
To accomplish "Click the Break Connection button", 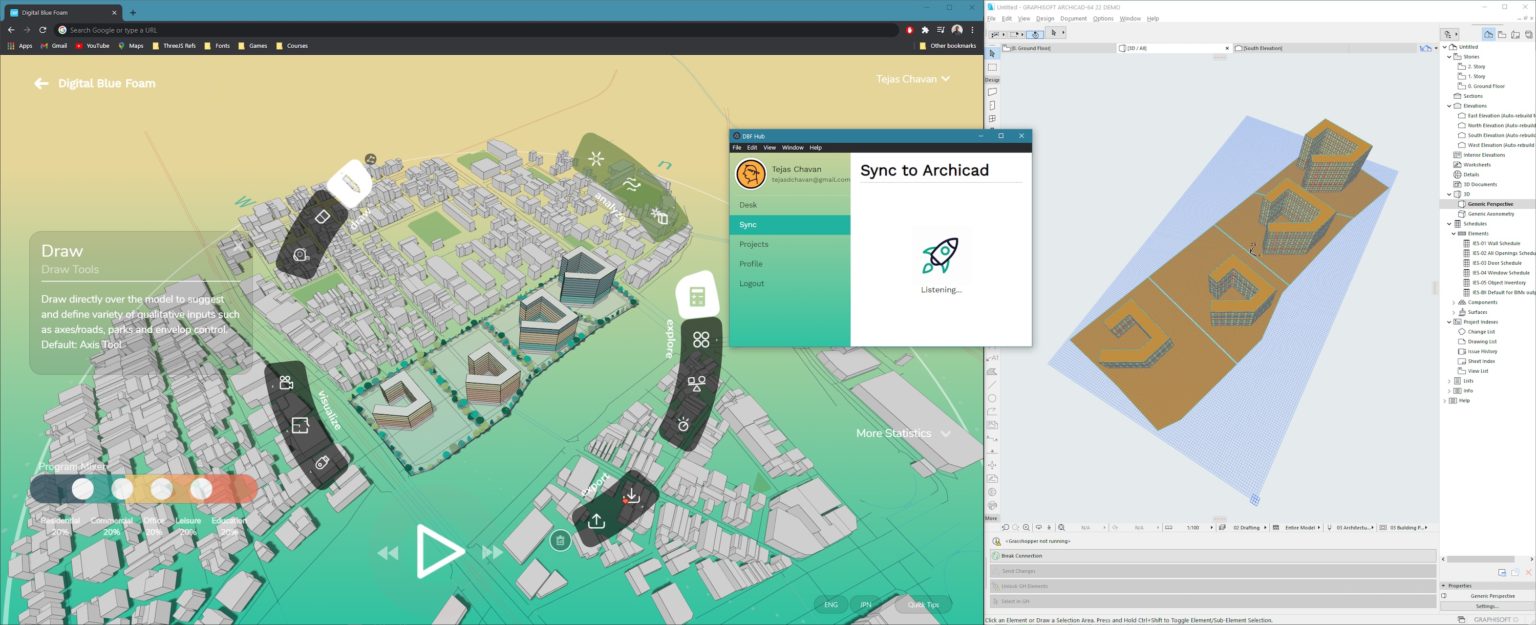I will 1020,555.
